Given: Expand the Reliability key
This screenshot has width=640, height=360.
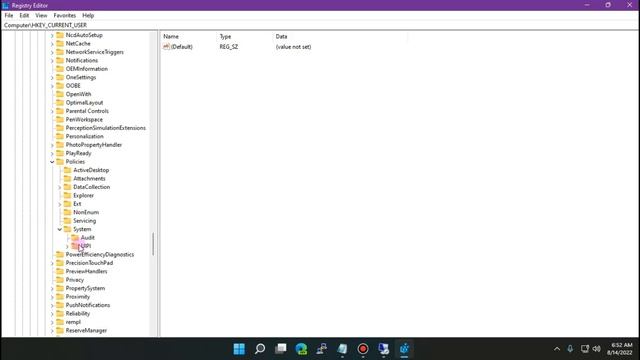Looking at the screenshot, I should click(52, 314).
